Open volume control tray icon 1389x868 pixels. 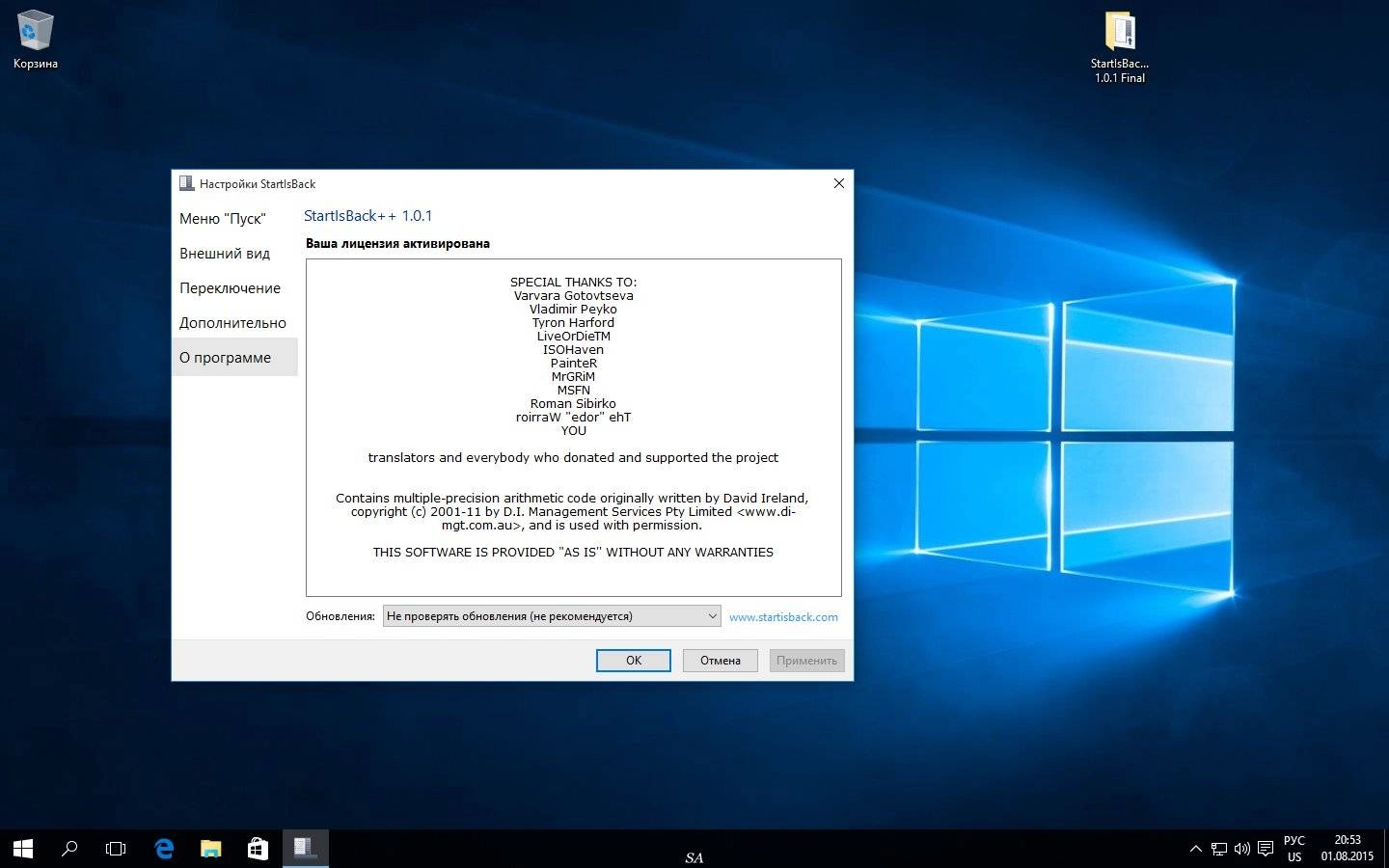(x=1242, y=849)
